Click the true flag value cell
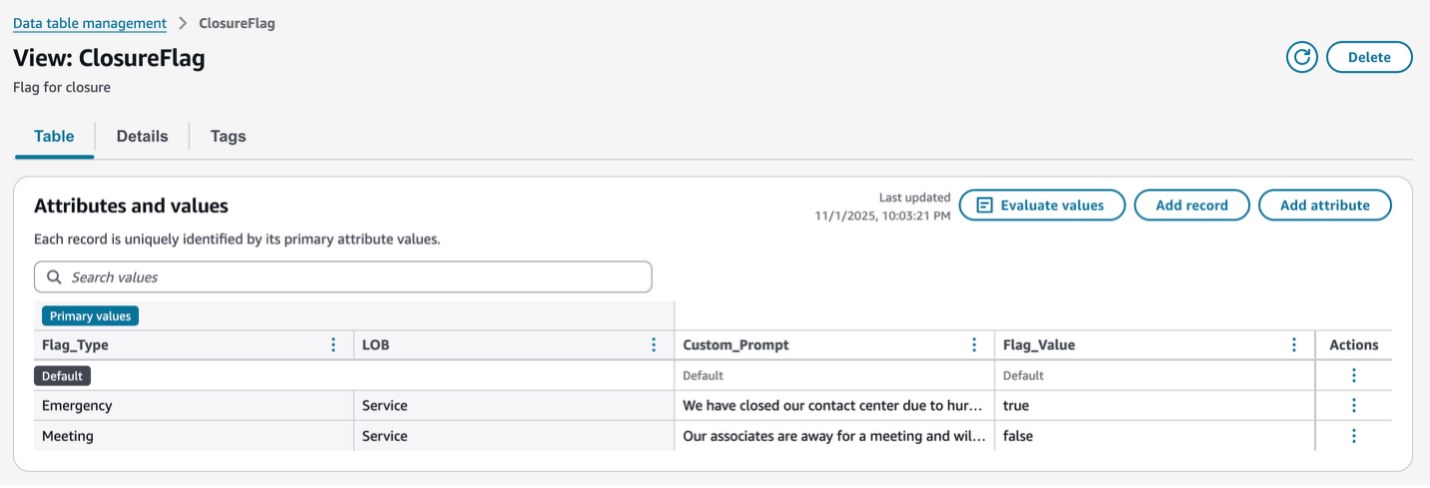This screenshot has height=488, width=1430. click(1154, 406)
